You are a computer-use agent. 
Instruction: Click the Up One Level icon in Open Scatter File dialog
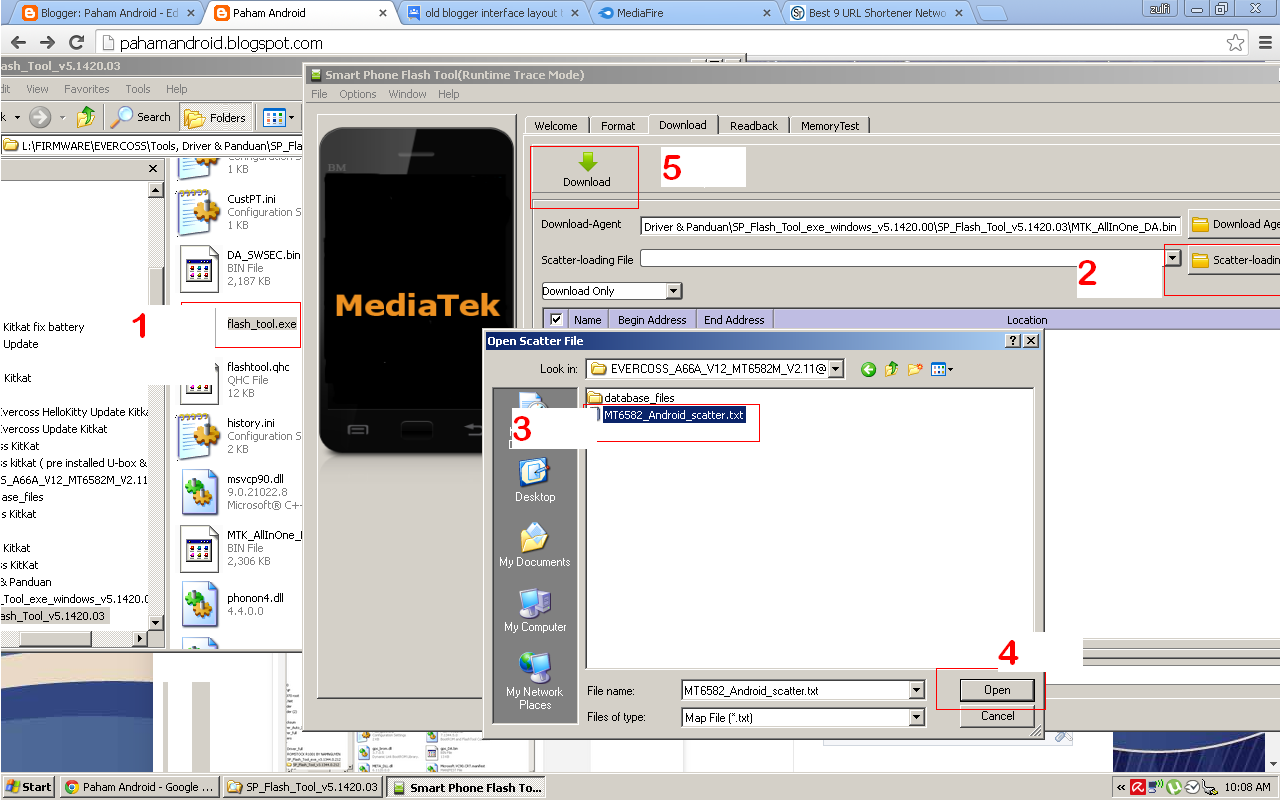click(891, 369)
